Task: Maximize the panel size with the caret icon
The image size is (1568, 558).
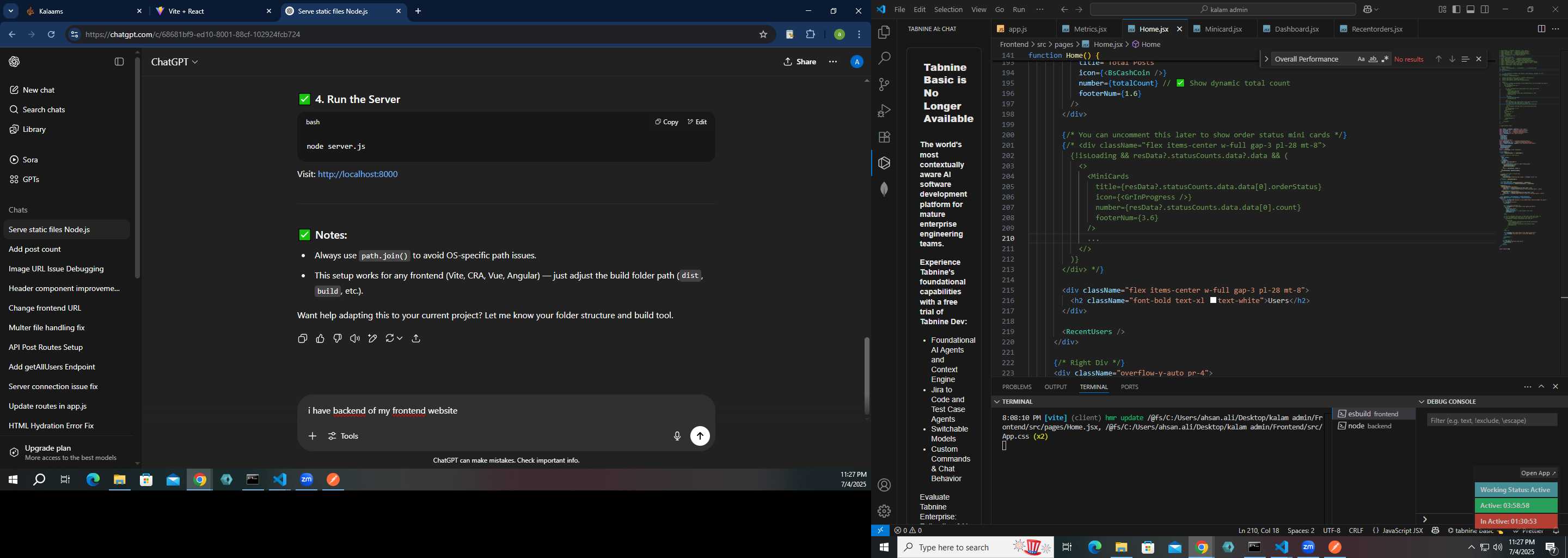Action: click(x=1542, y=387)
